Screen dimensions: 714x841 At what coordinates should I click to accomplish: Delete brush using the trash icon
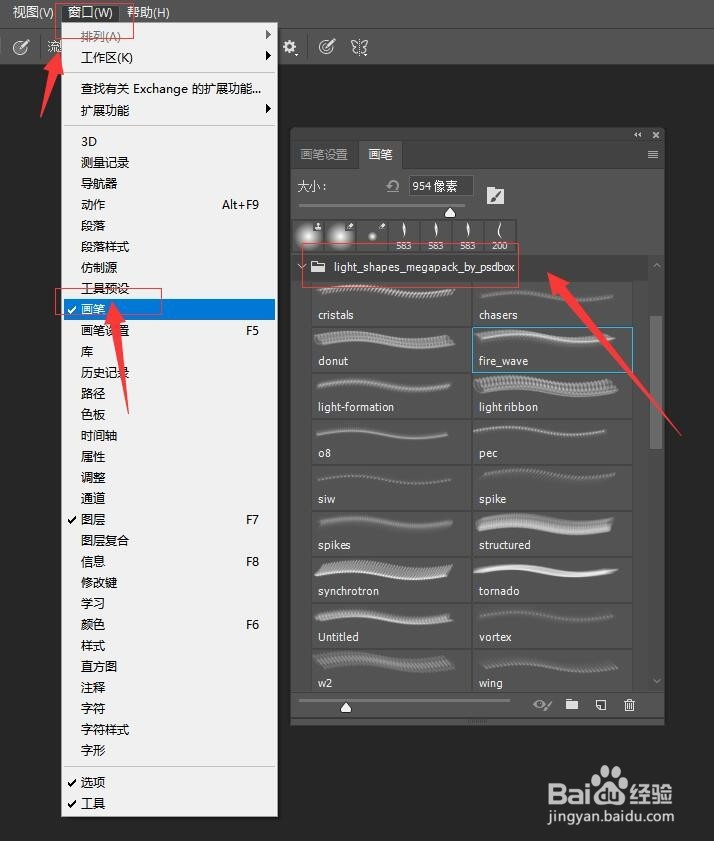coord(629,705)
